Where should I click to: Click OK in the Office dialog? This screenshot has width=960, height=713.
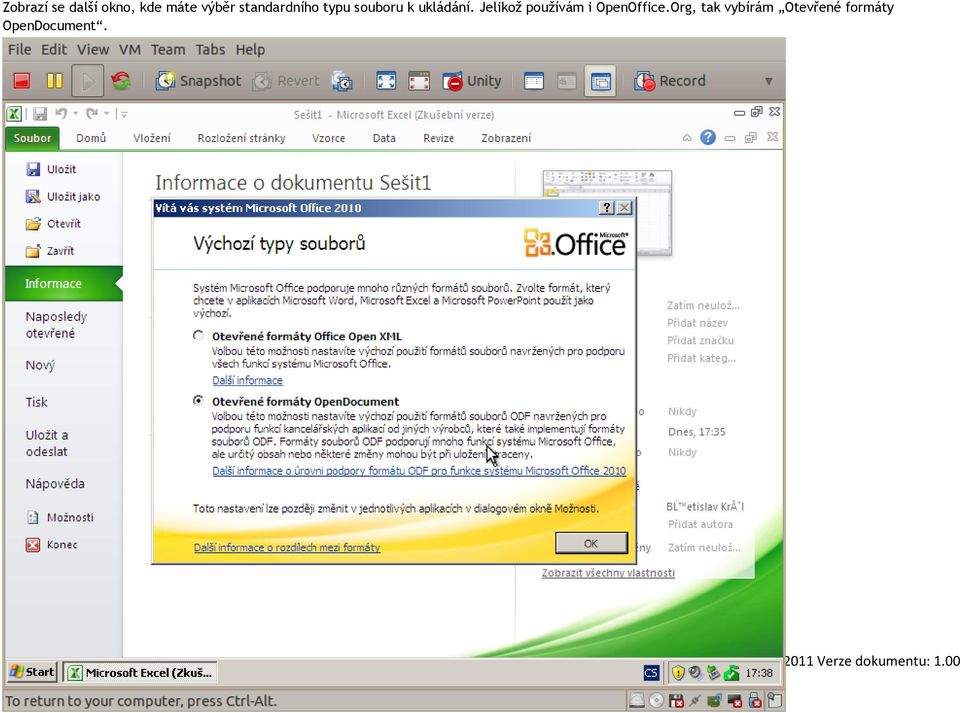[x=591, y=543]
